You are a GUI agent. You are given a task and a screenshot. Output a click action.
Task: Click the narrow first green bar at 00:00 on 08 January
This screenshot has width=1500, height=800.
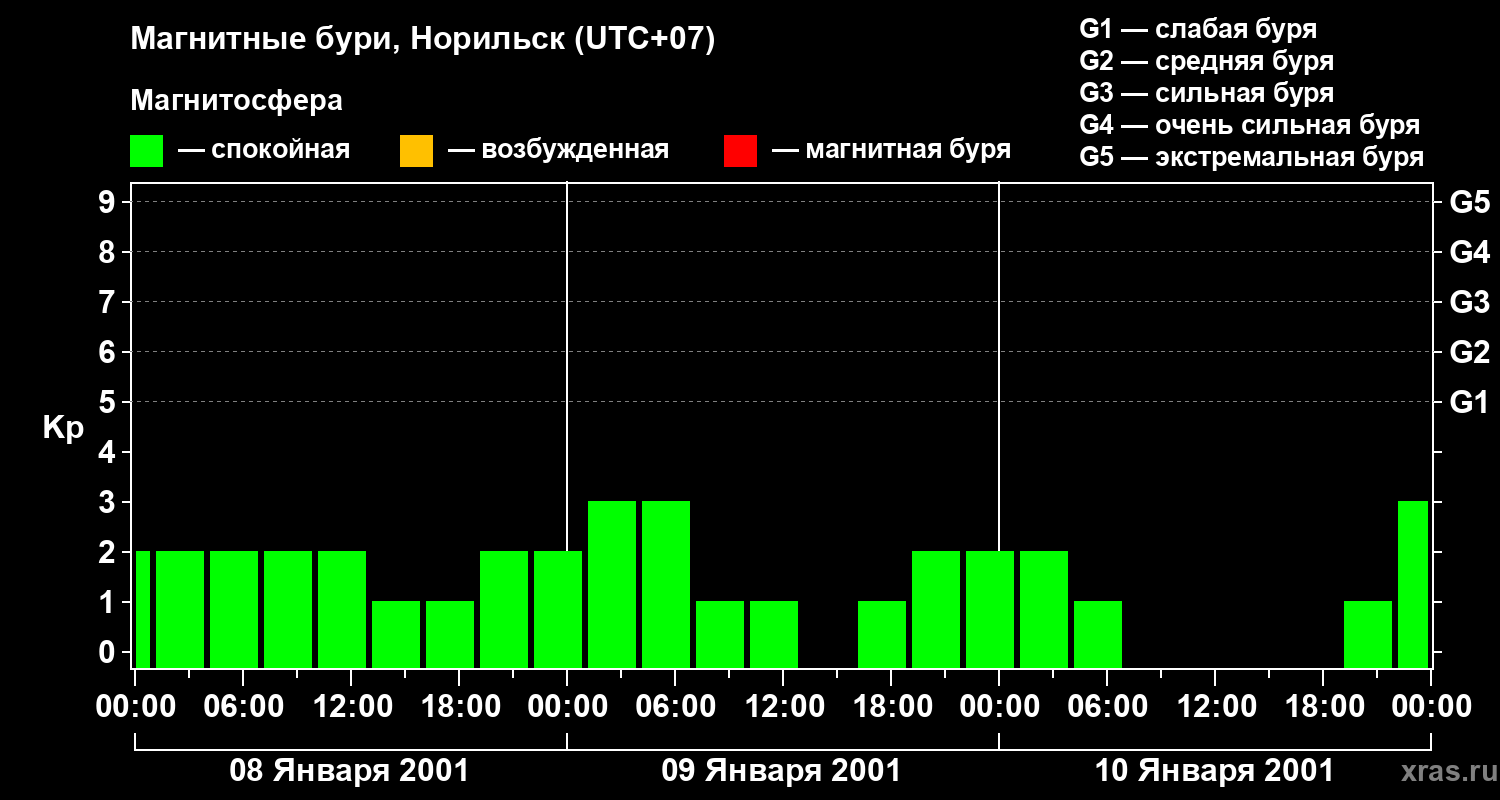click(x=143, y=609)
